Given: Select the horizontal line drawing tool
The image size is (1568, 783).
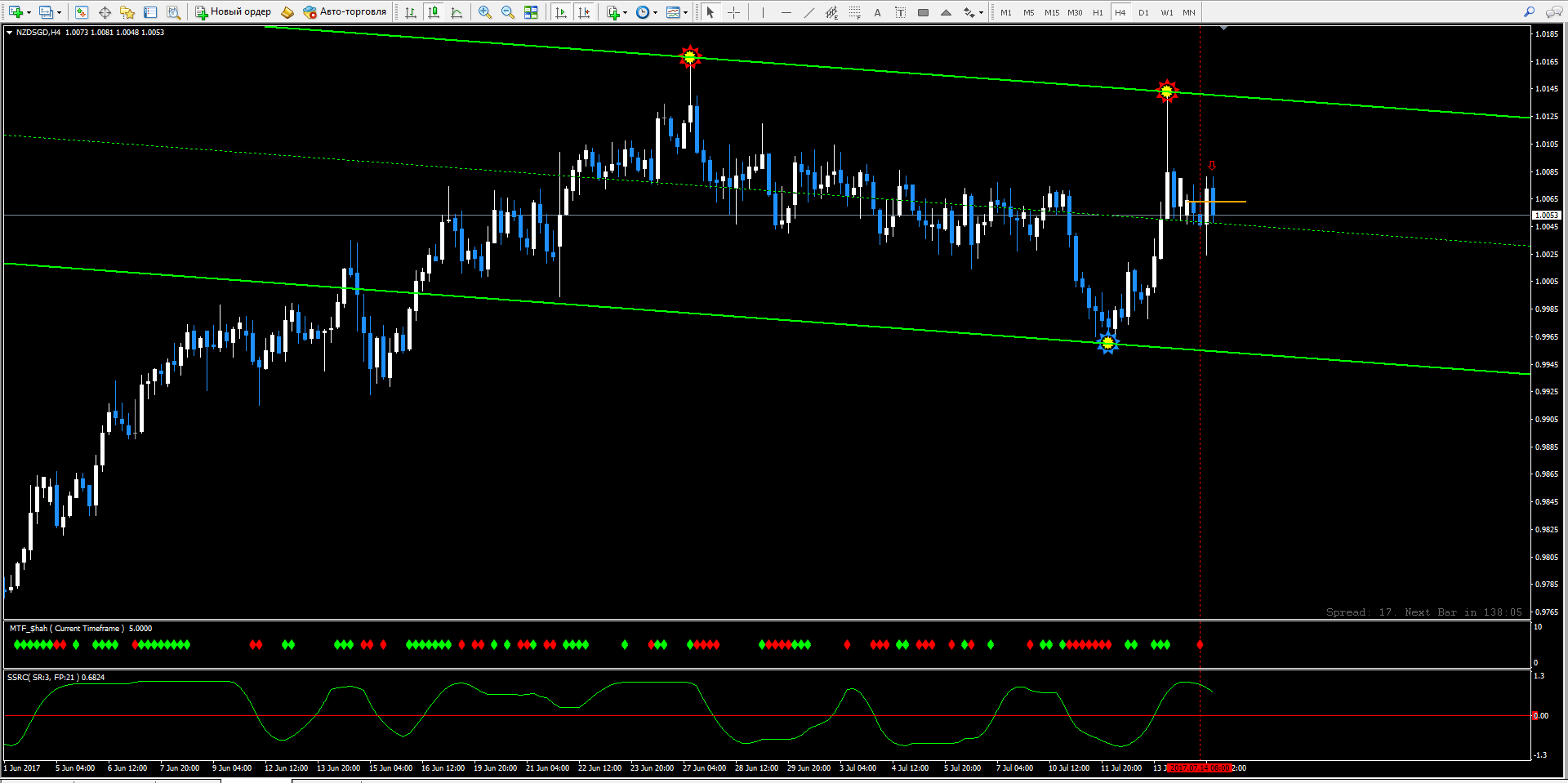Looking at the screenshot, I should (786, 12).
